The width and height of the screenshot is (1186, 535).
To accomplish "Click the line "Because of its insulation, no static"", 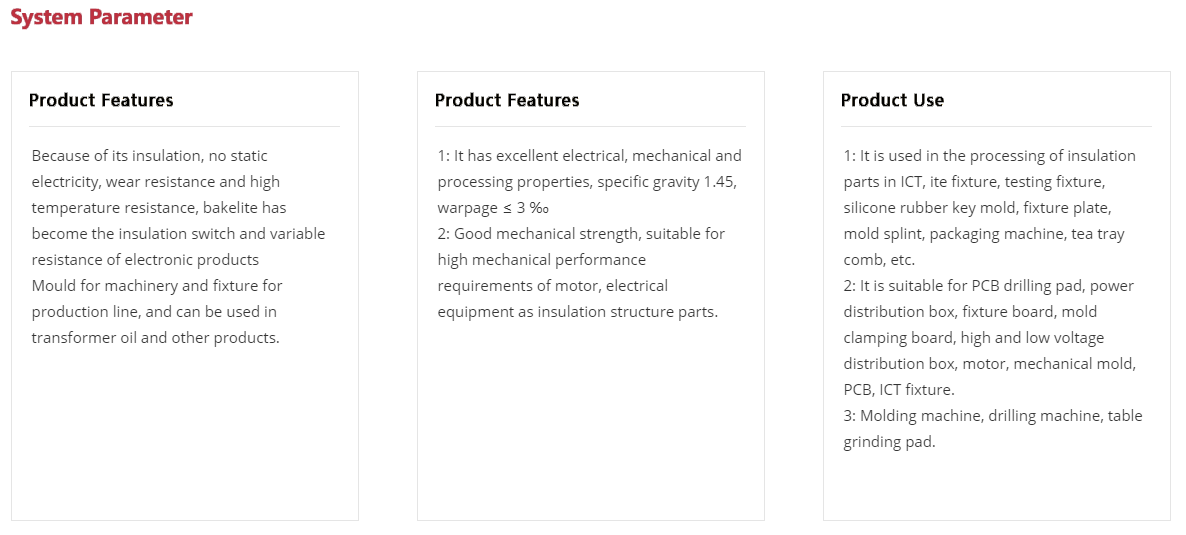I will 150,156.
